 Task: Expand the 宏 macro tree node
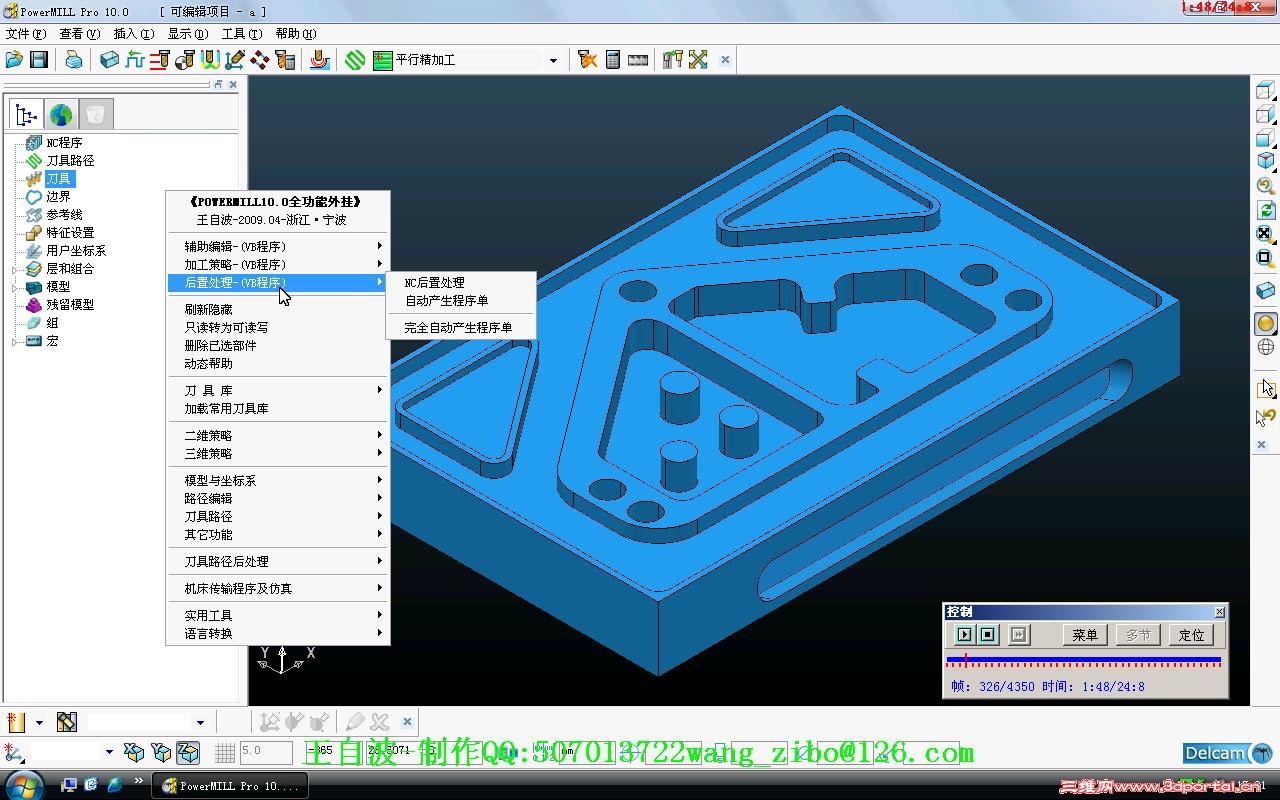pyautogui.click(x=14, y=341)
